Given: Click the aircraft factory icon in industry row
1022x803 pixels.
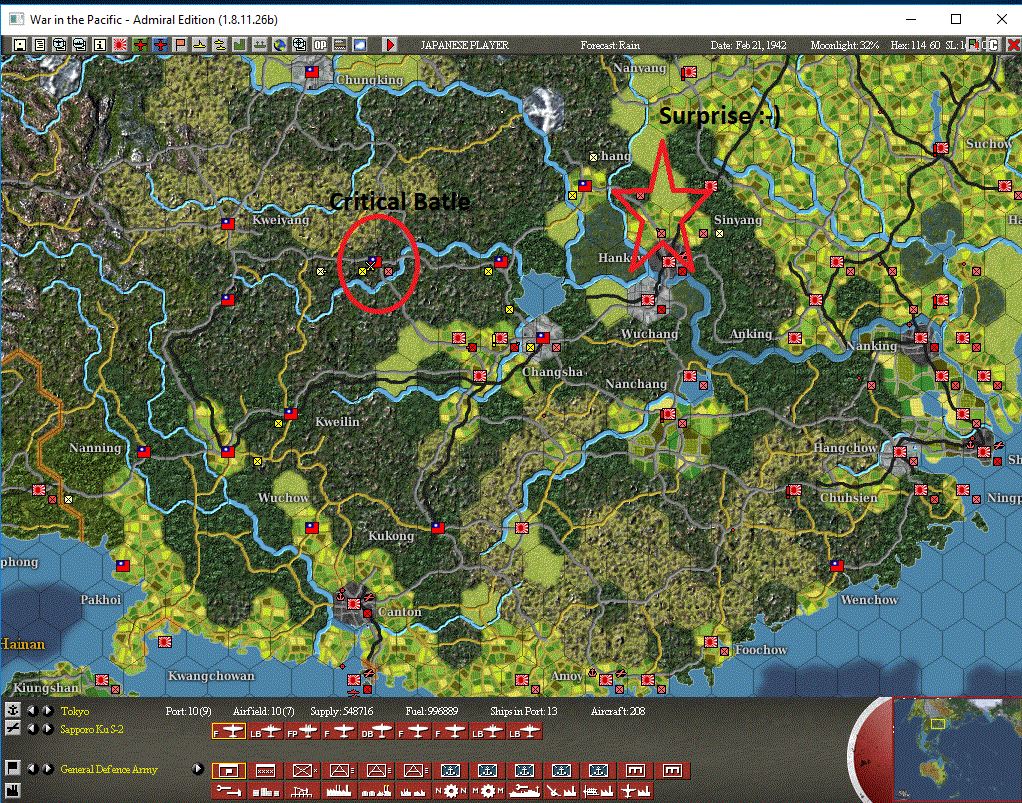Looking at the screenshot, I should pos(635,791).
